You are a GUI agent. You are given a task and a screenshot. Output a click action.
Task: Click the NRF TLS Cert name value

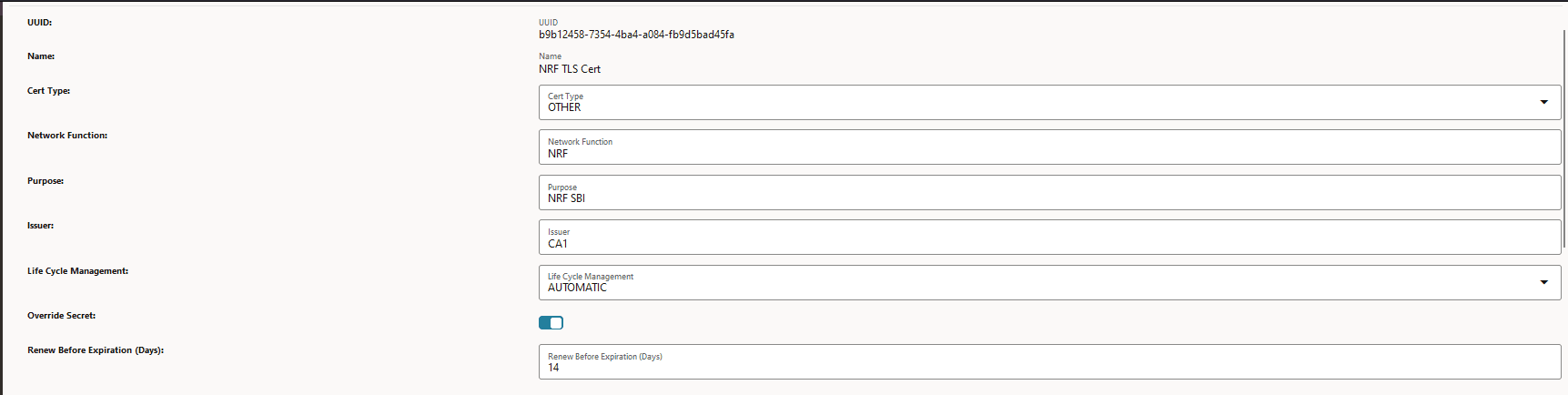pyautogui.click(x=570, y=69)
